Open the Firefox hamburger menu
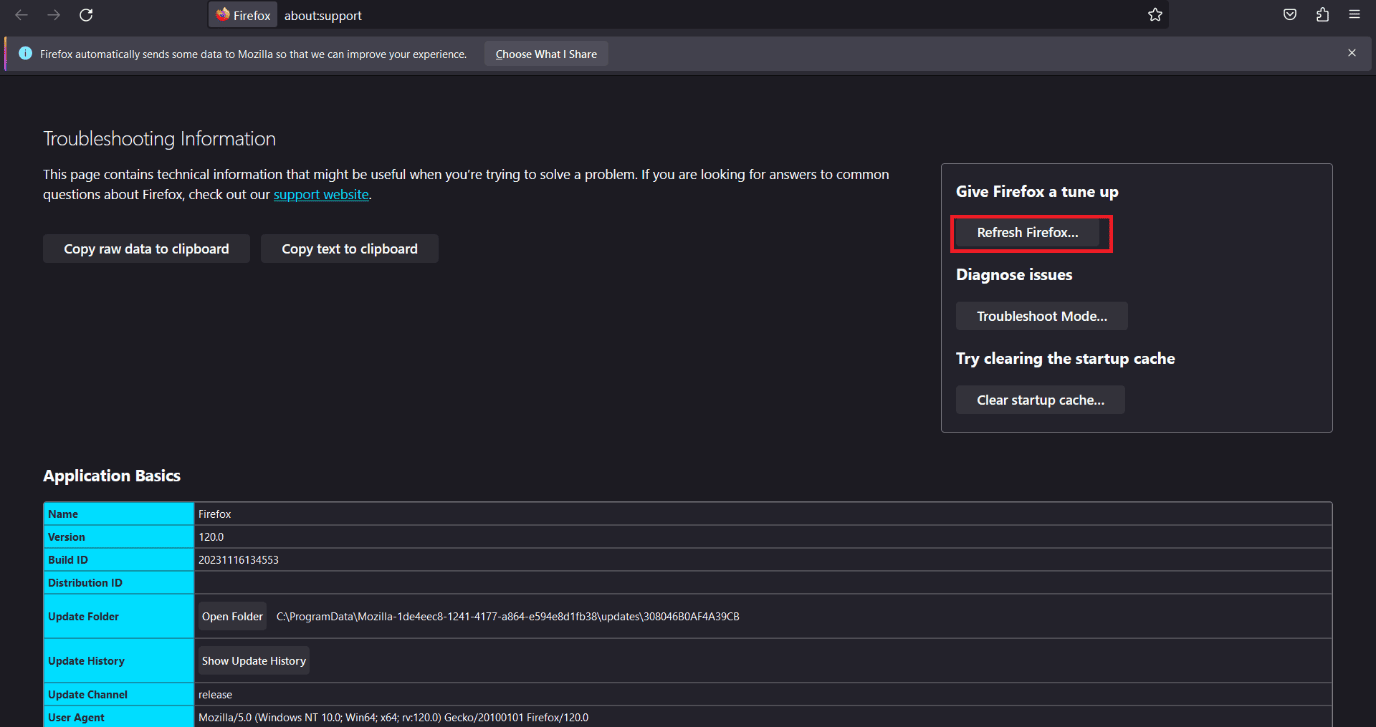Viewport: 1376px width, 727px height. (1354, 15)
